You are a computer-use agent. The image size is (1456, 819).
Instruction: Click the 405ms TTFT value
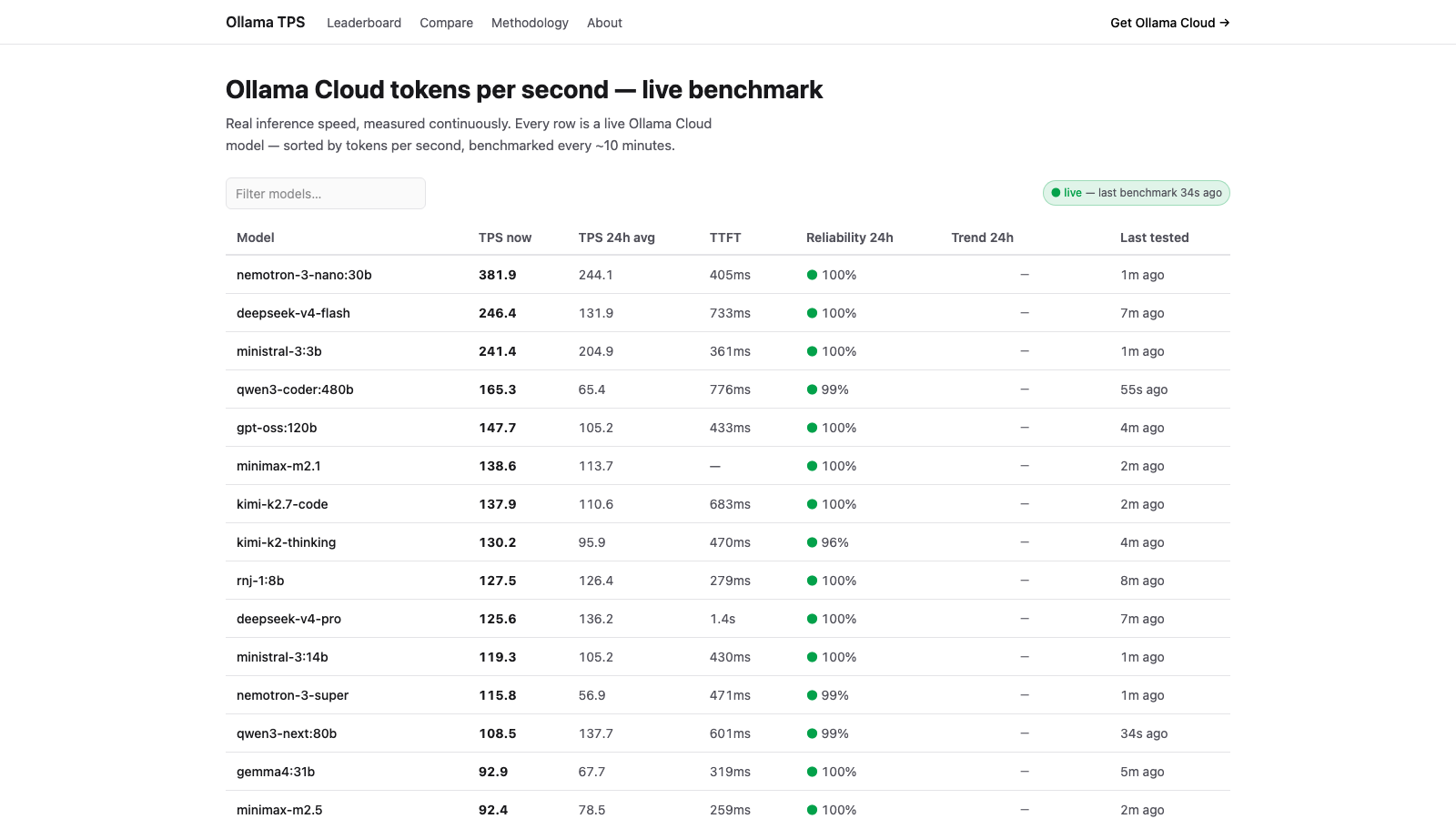730,275
